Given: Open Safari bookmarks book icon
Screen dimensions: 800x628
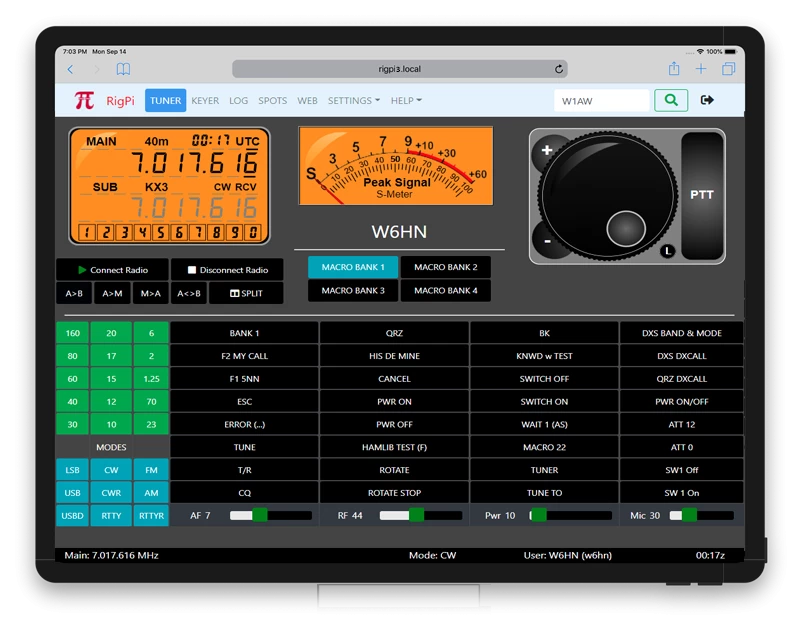Looking at the screenshot, I should 123,69.
